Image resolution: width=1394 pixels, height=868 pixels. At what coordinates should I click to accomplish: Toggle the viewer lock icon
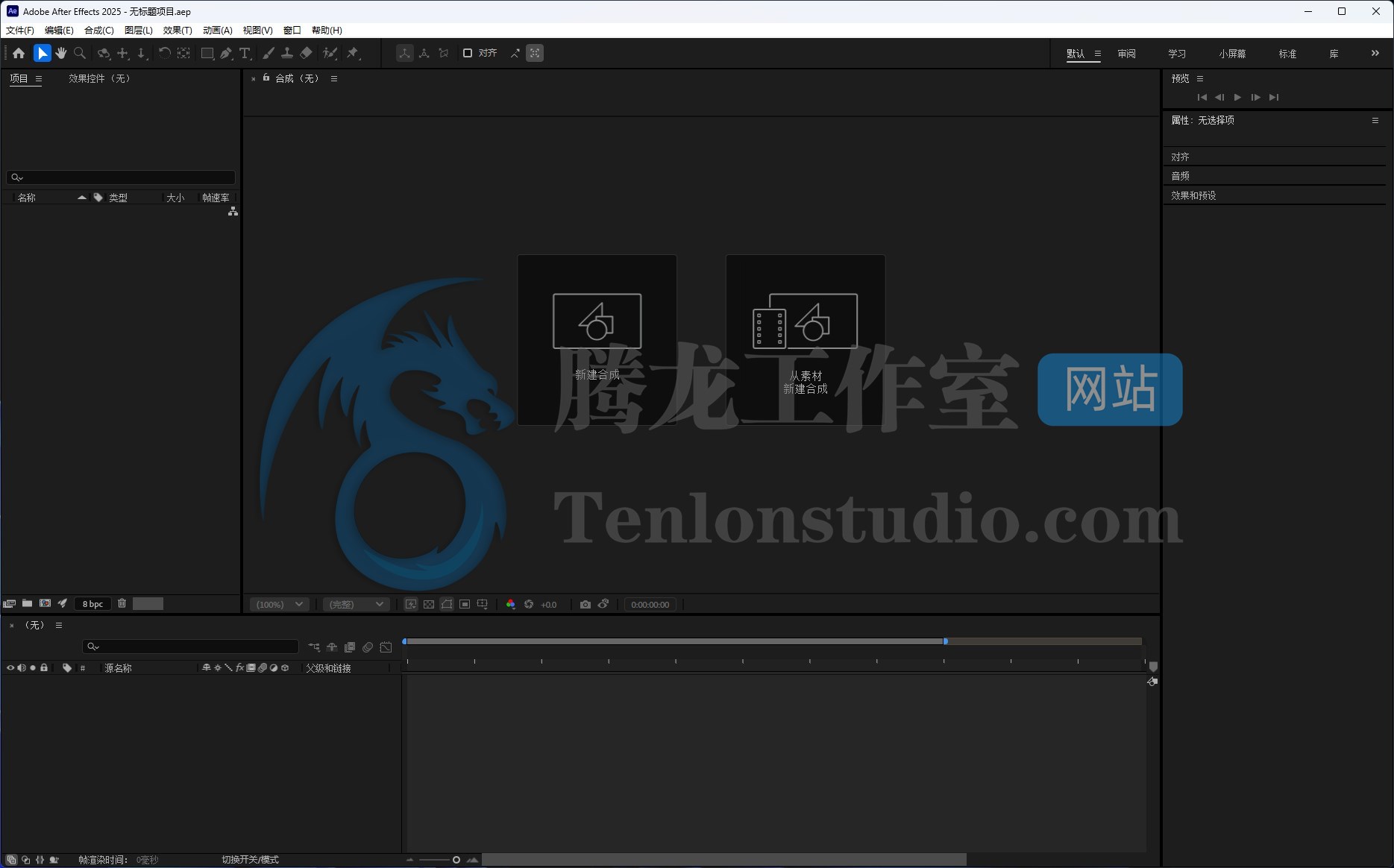[x=266, y=78]
